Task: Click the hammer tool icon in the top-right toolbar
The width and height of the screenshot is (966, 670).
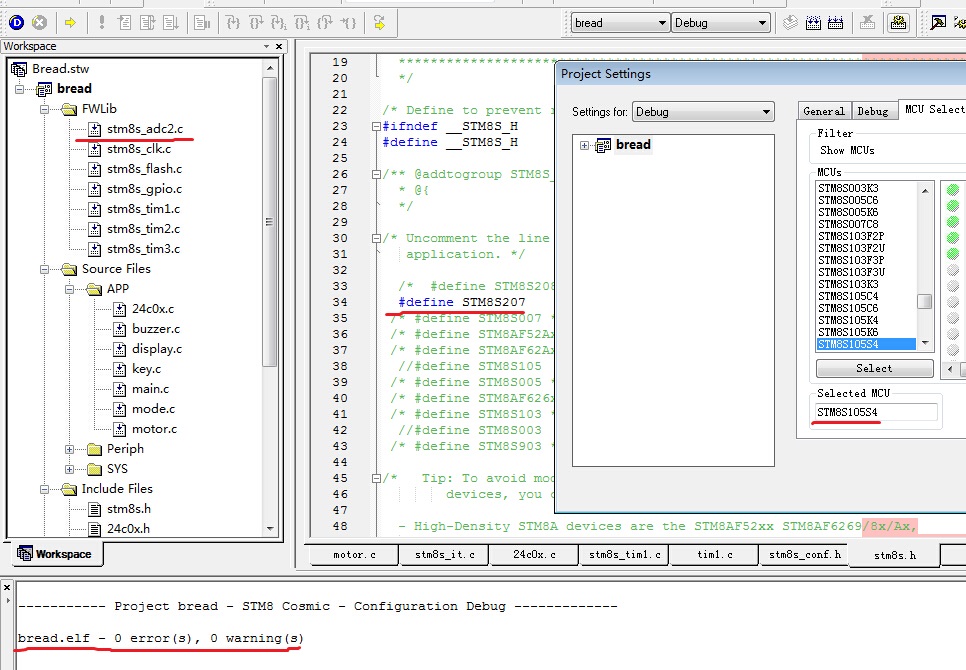Action: point(938,23)
